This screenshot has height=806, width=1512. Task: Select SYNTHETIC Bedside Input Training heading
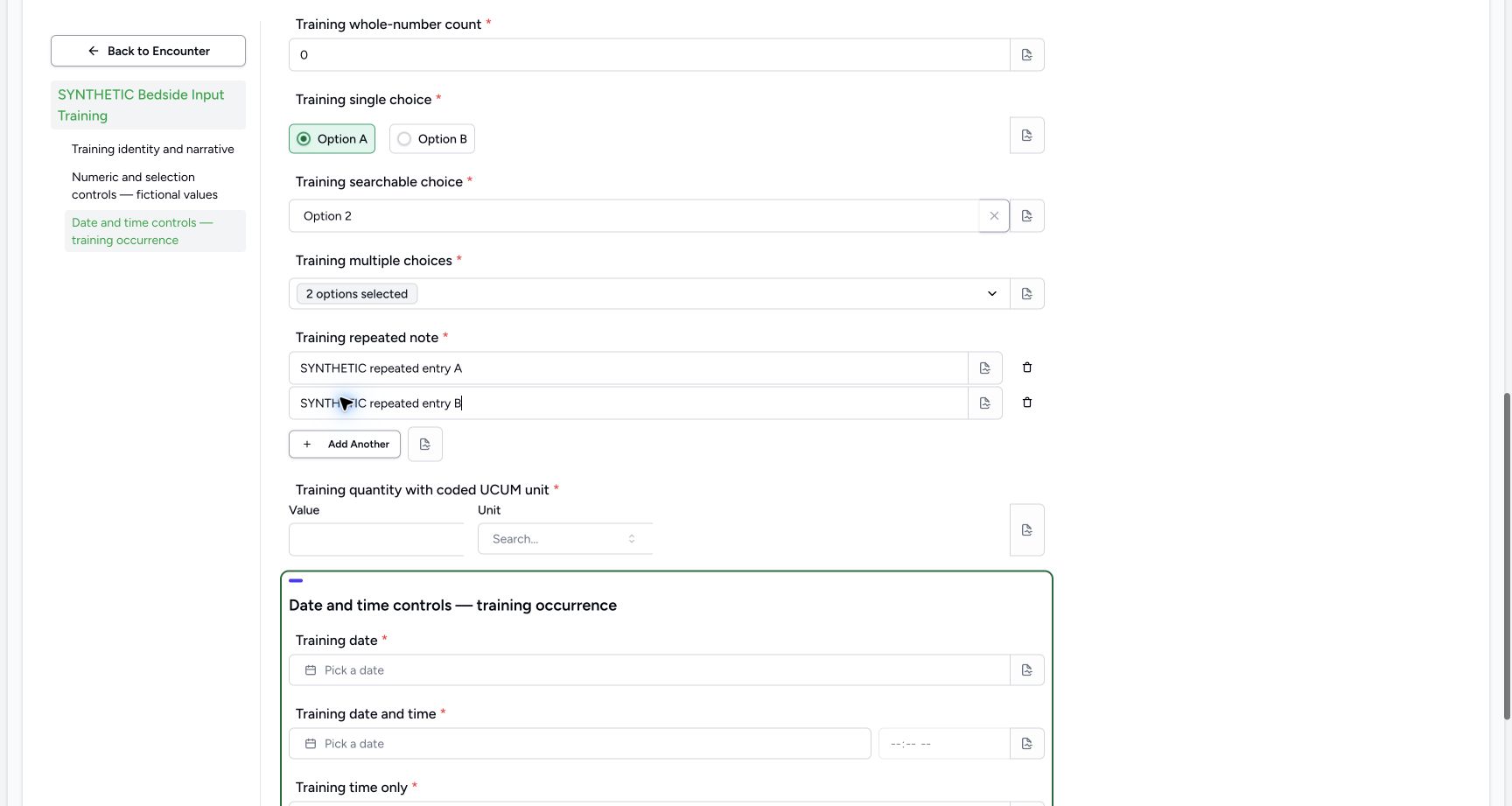coord(148,105)
